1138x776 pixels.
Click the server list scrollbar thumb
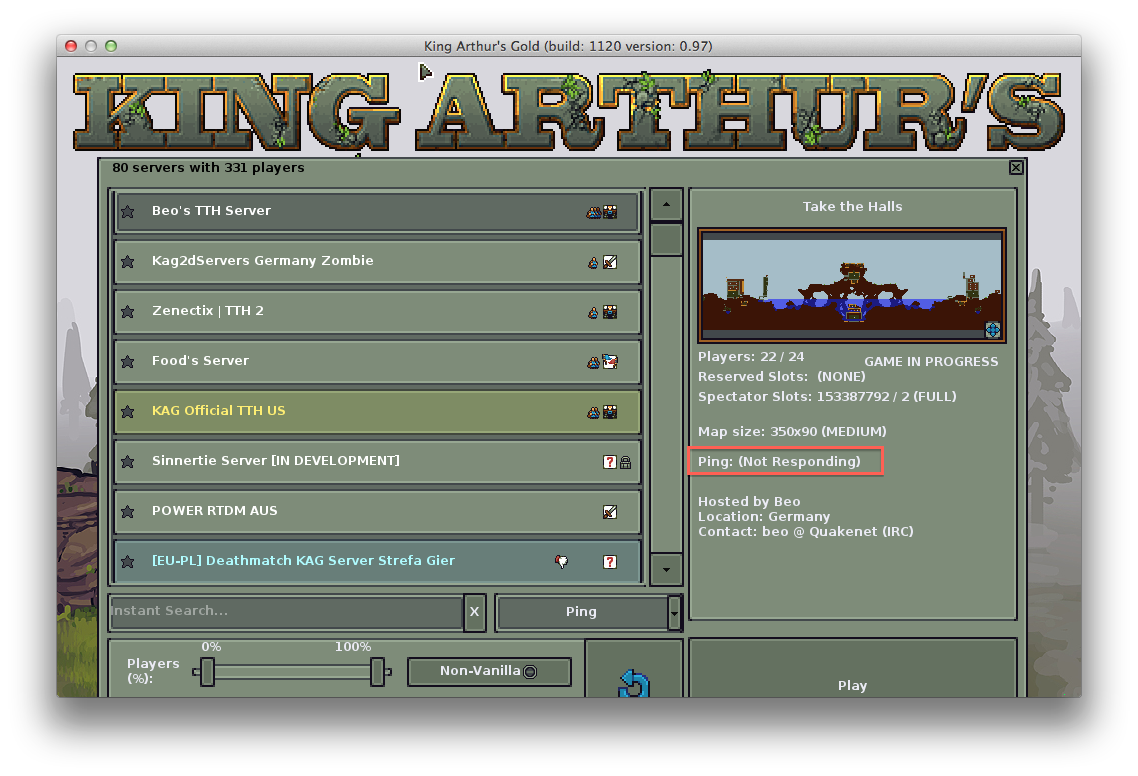tap(666, 240)
